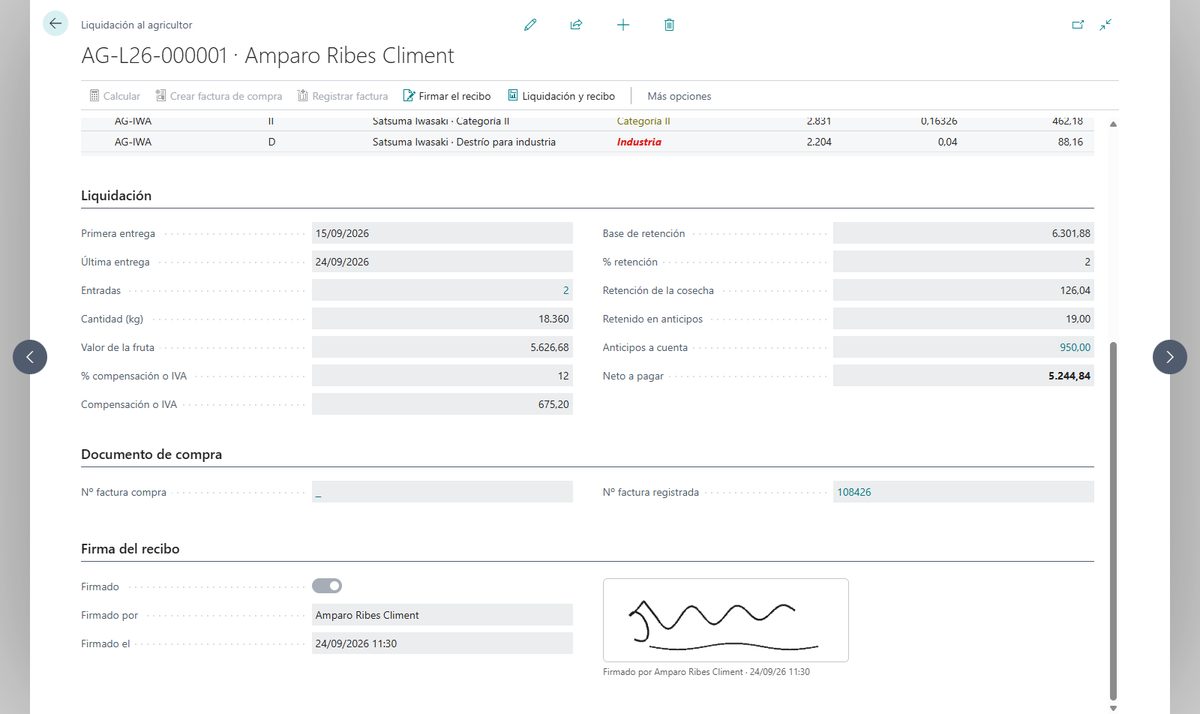Collapse the Liquidación section heading

[x=116, y=196]
